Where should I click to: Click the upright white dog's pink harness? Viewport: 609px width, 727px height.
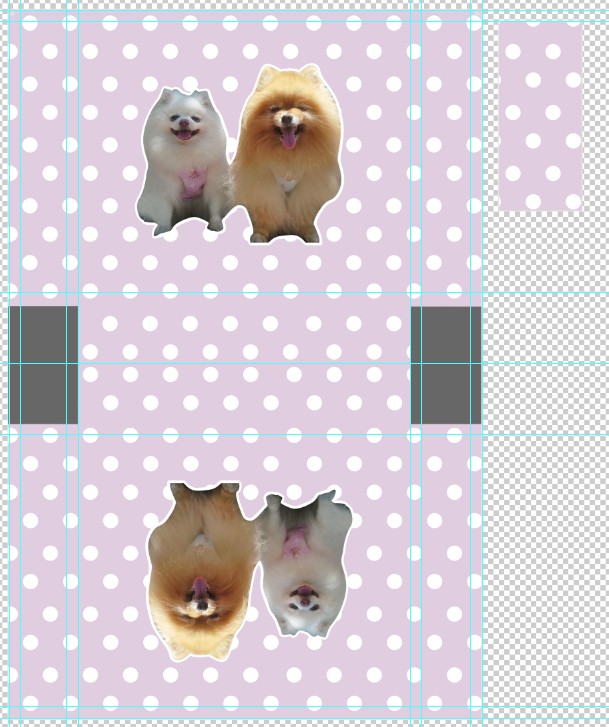pyautogui.click(x=191, y=182)
